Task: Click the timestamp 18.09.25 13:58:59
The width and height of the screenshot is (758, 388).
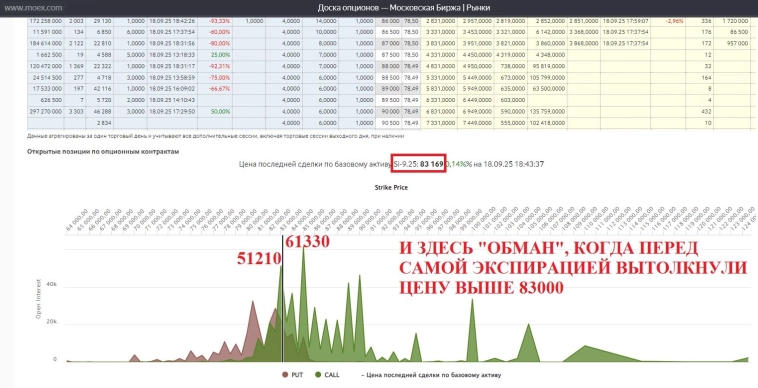Action: (x=172, y=77)
